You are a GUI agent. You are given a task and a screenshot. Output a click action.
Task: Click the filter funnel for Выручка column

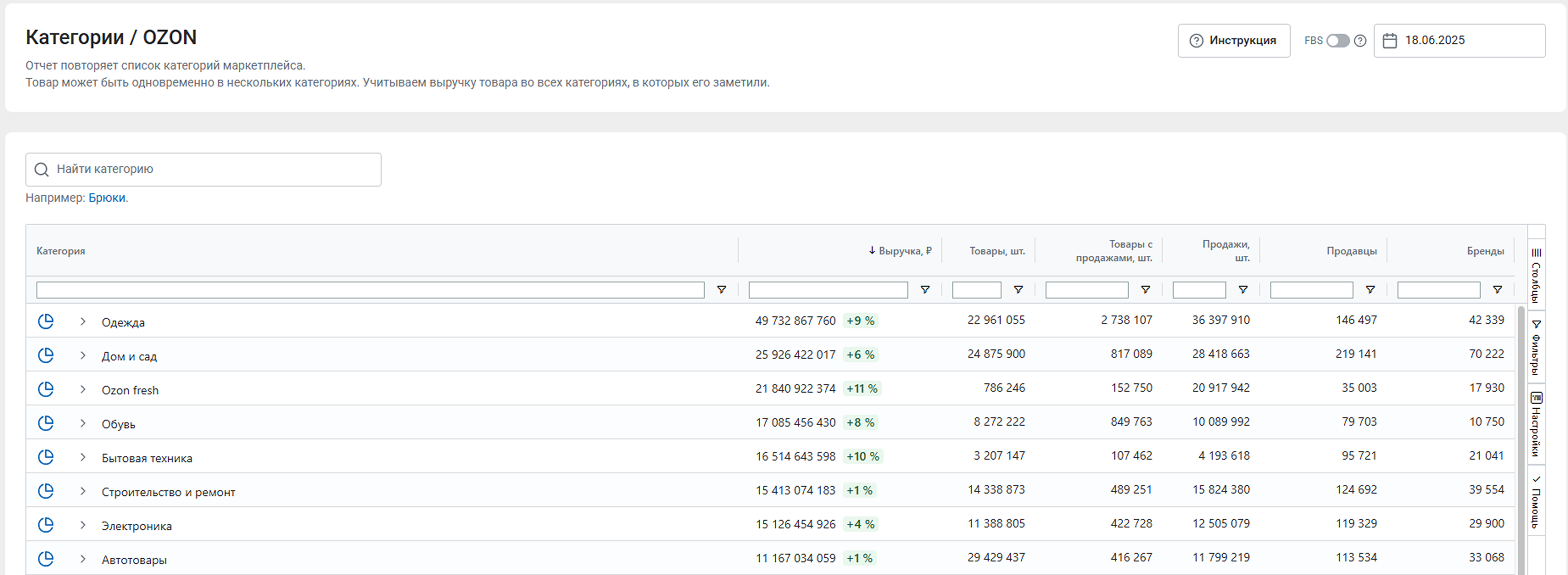click(925, 290)
